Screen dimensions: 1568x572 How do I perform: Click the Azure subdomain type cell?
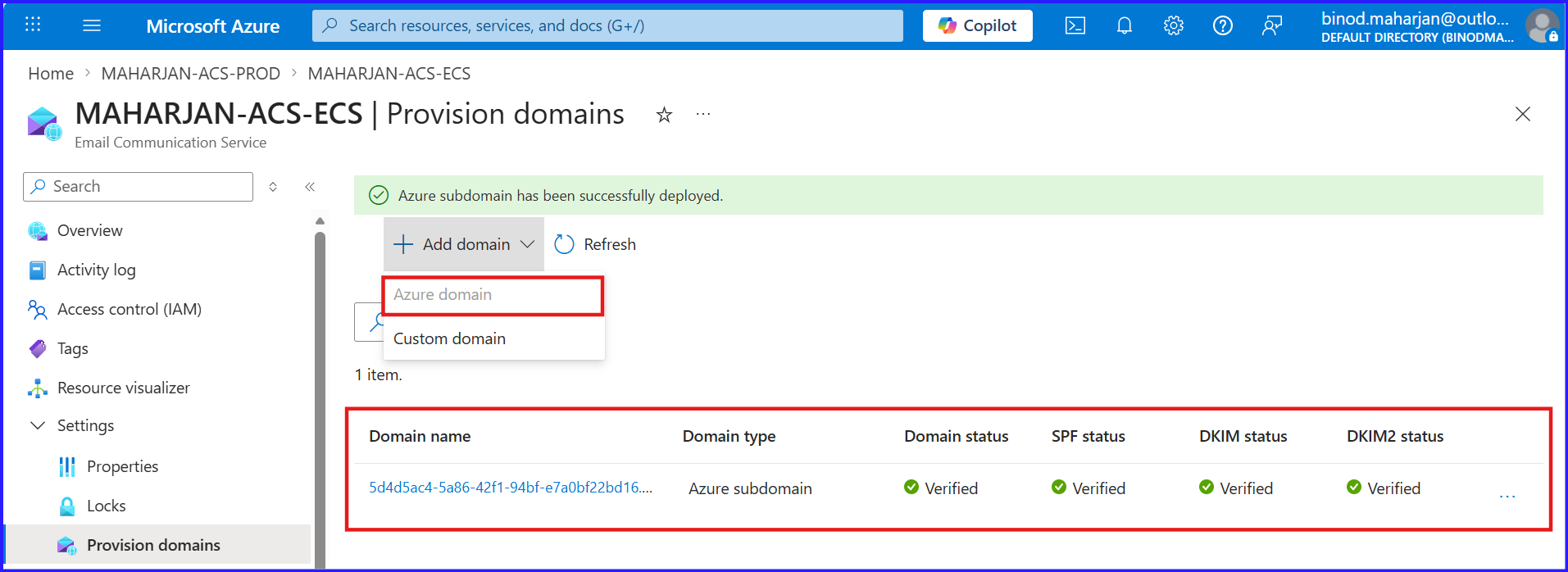pyautogui.click(x=750, y=488)
